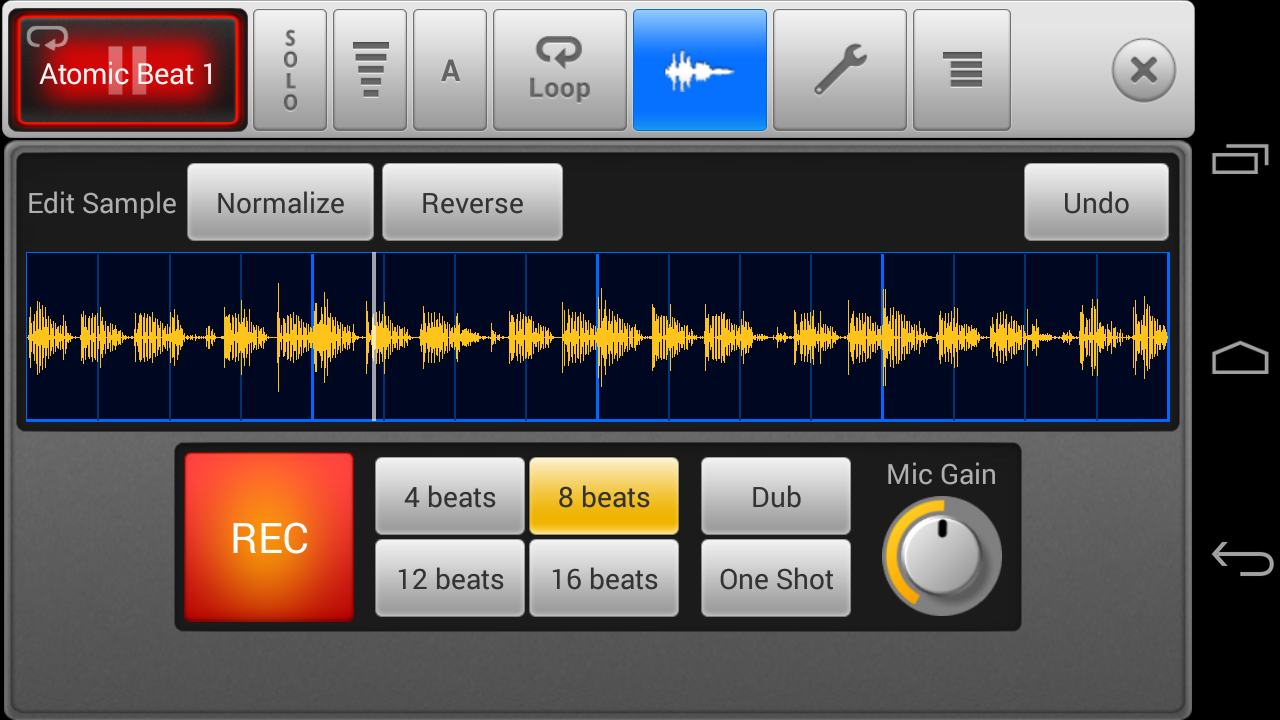1280x720 pixels.
Task: Open the wrench settings tab
Action: tap(840, 70)
